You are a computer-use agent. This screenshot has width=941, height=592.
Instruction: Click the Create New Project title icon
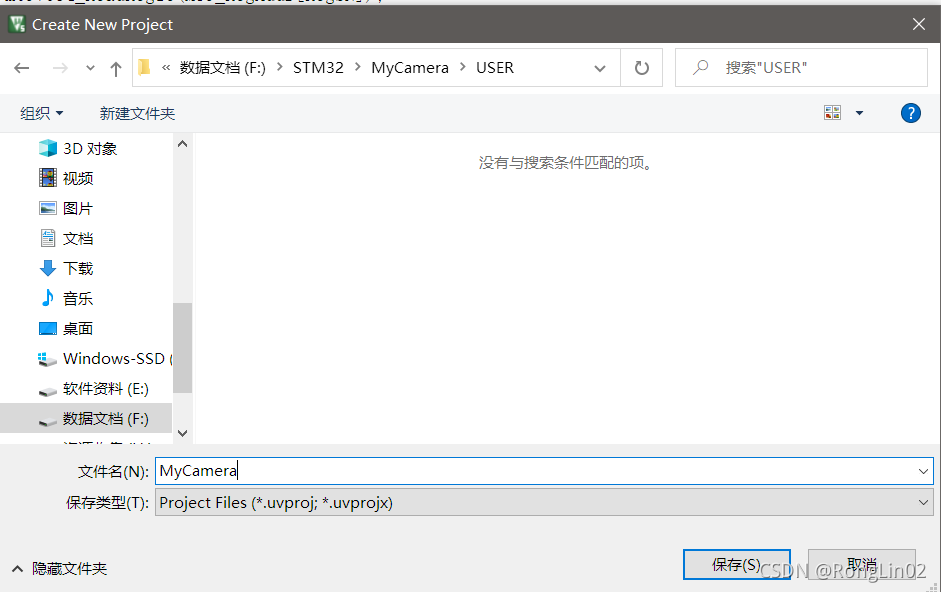(17, 24)
